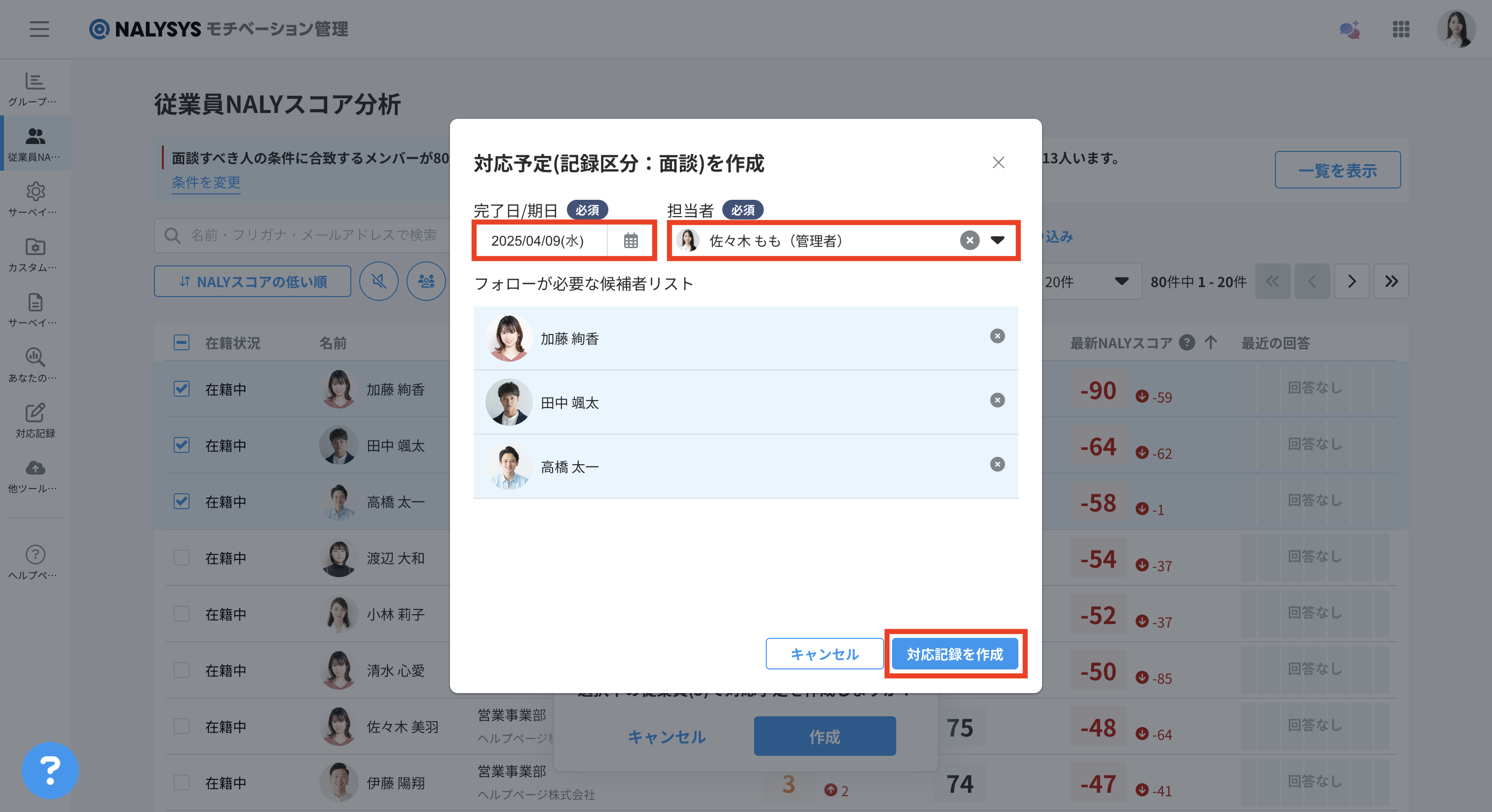
Task: Remove 加藤 絢香 from candidate list
Action: point(997,336)
